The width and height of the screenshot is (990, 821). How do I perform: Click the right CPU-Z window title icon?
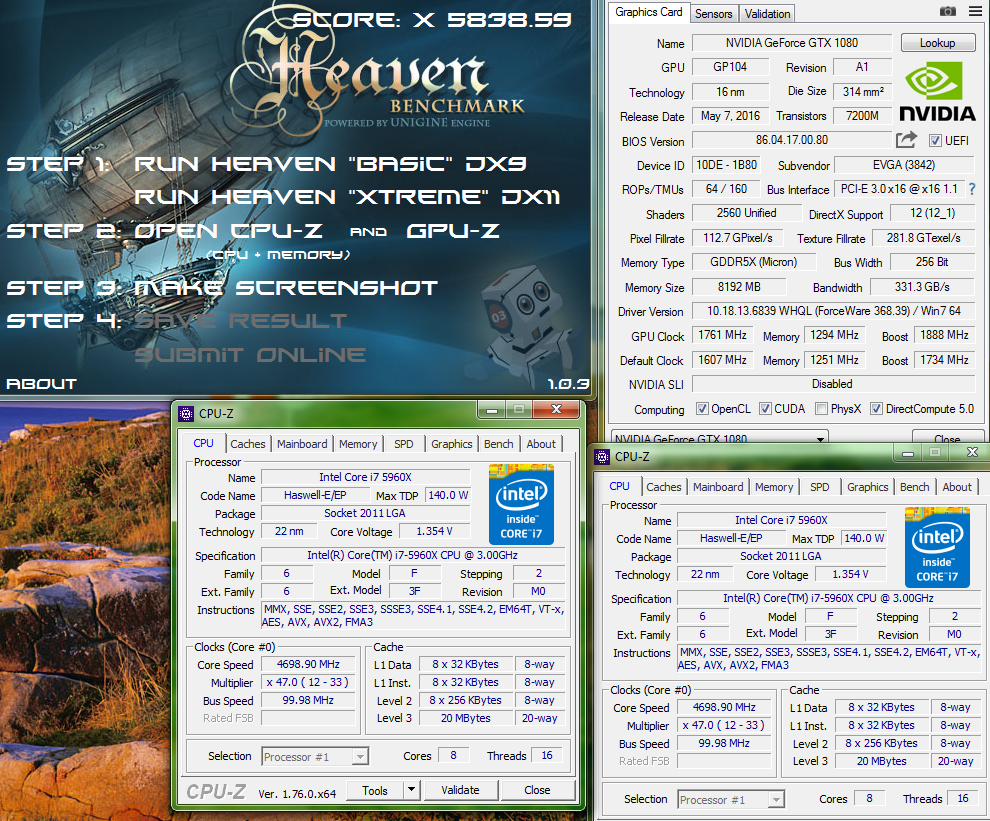pyautogui.click(x=602, y=457)
